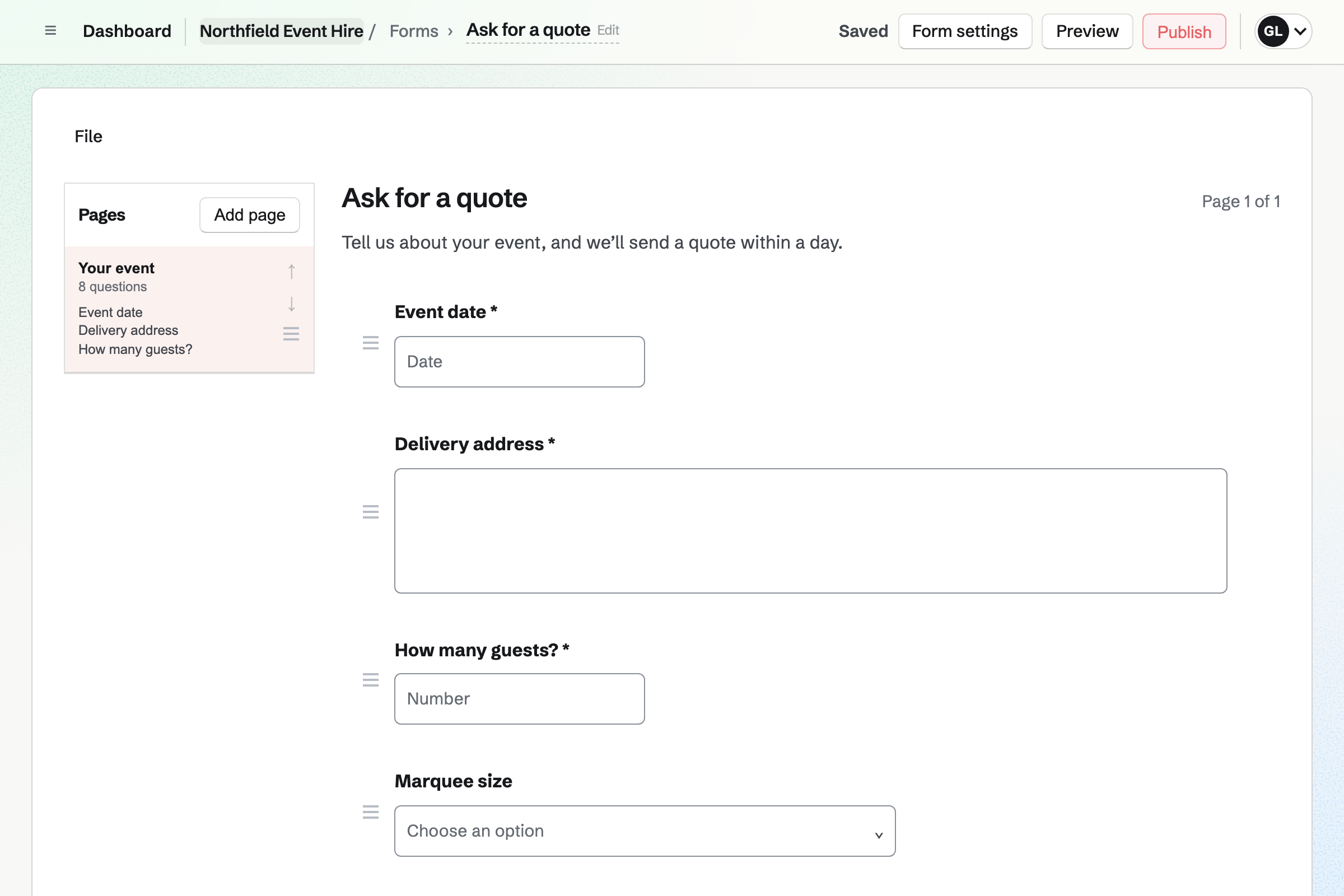Open the hamburger navigation menu
Image resolution: width=1344 pixels, height=896 pixels.
point(50,31)
